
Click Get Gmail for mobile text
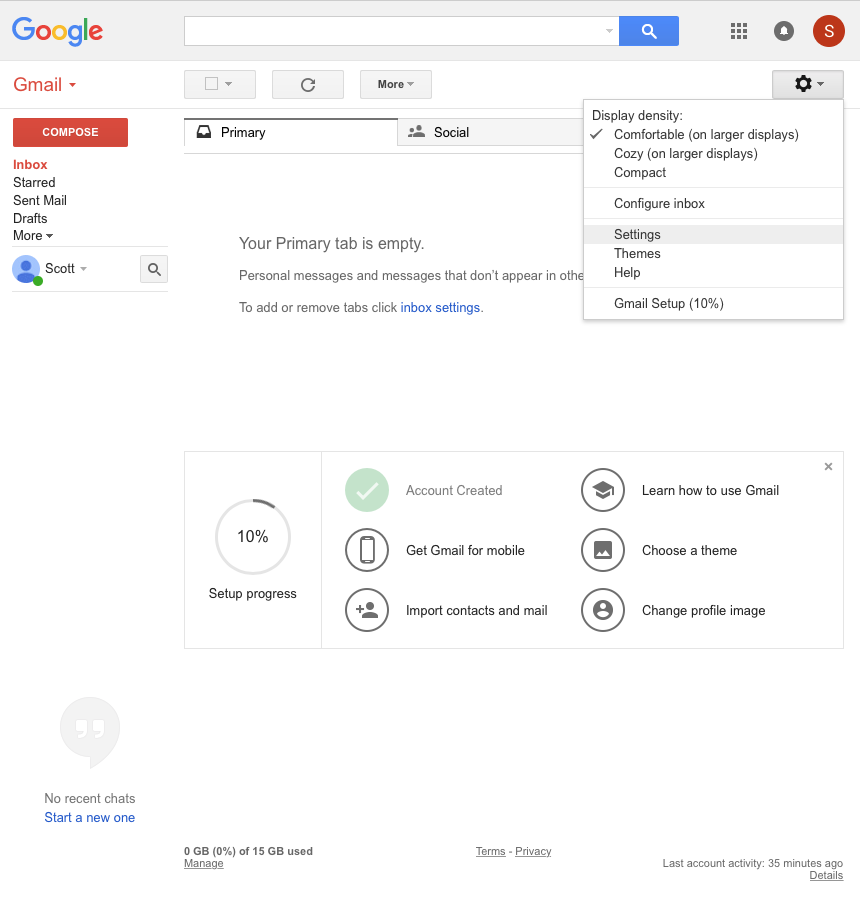[465, 551]
